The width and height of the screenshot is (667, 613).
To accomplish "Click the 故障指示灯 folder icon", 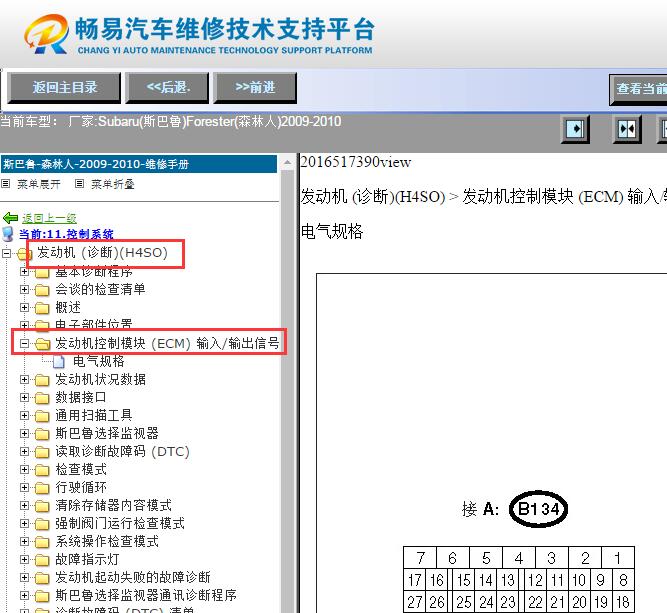I will (42, 560).
